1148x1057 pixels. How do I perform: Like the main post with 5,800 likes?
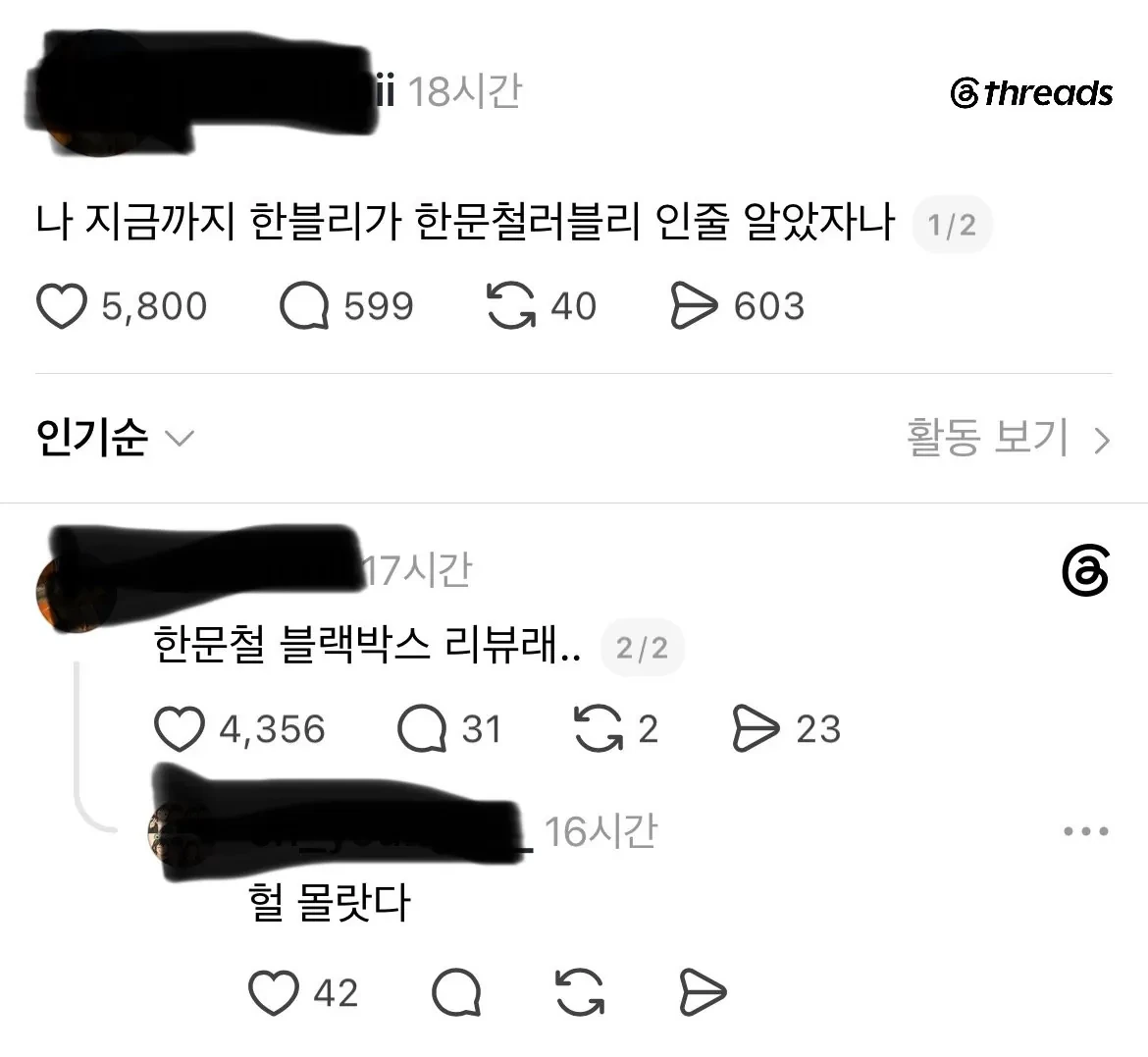point(62,305)
